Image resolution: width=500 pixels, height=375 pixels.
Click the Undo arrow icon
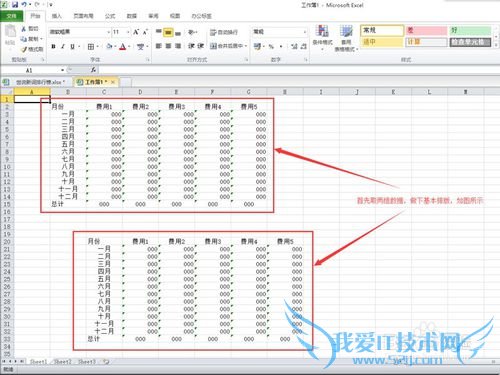[24, 5]
